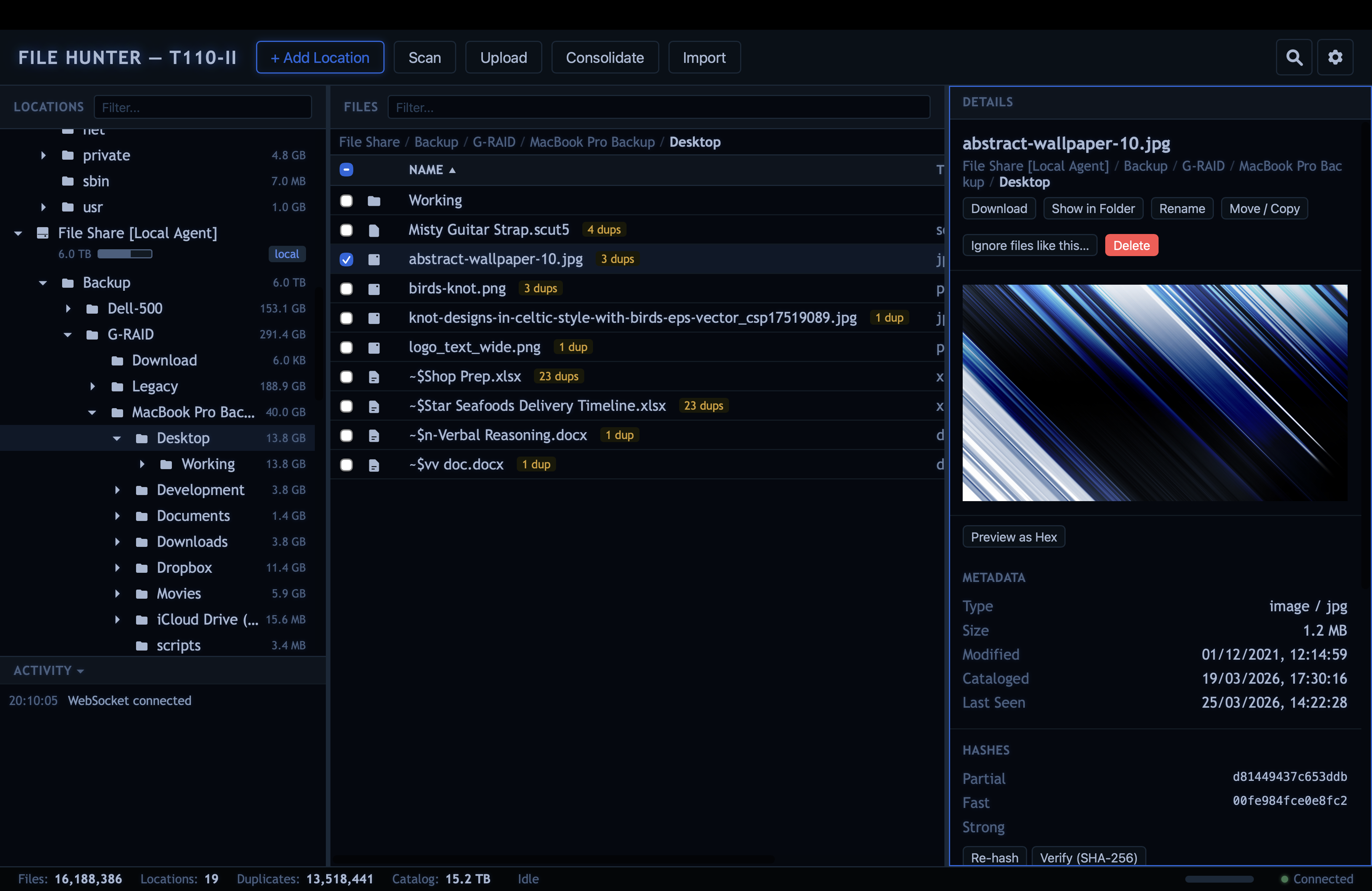The height and width of the screenshot is (891, 1372).
Task: Click the document icon beside ~$vv doc.docx
Action: pyautogui.click(x=375, y=465)
